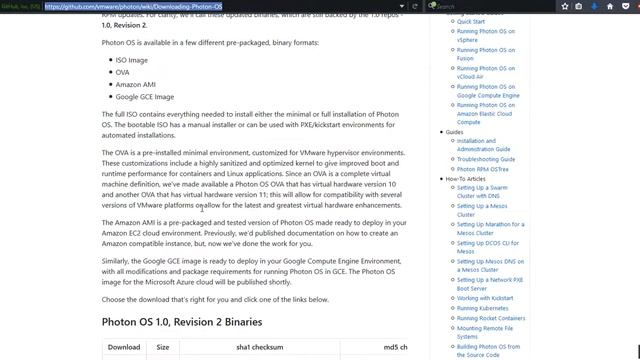Image resolution: width=640 pixels, height=360 pixels.
Task: Open the downloads arrow icon
Action: 594,6
